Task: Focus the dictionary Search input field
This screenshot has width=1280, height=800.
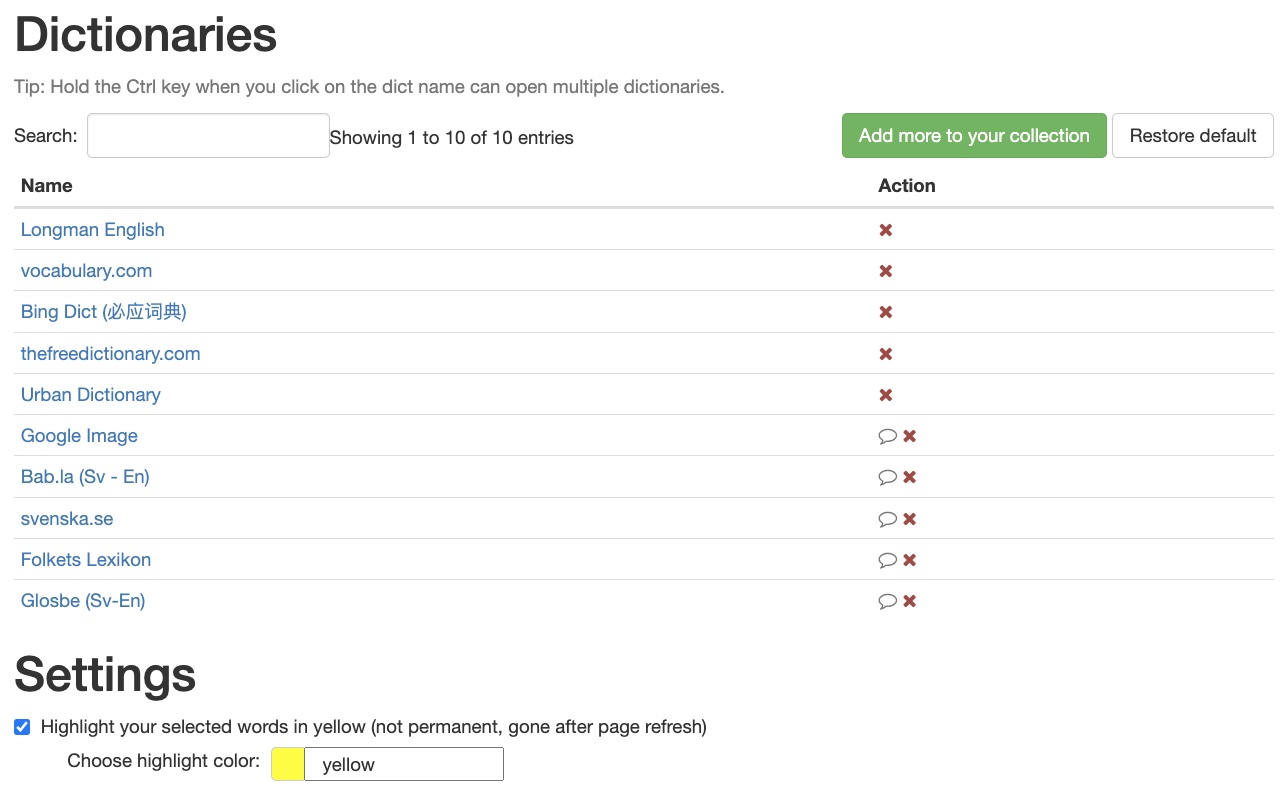Action: click(208, 136)
